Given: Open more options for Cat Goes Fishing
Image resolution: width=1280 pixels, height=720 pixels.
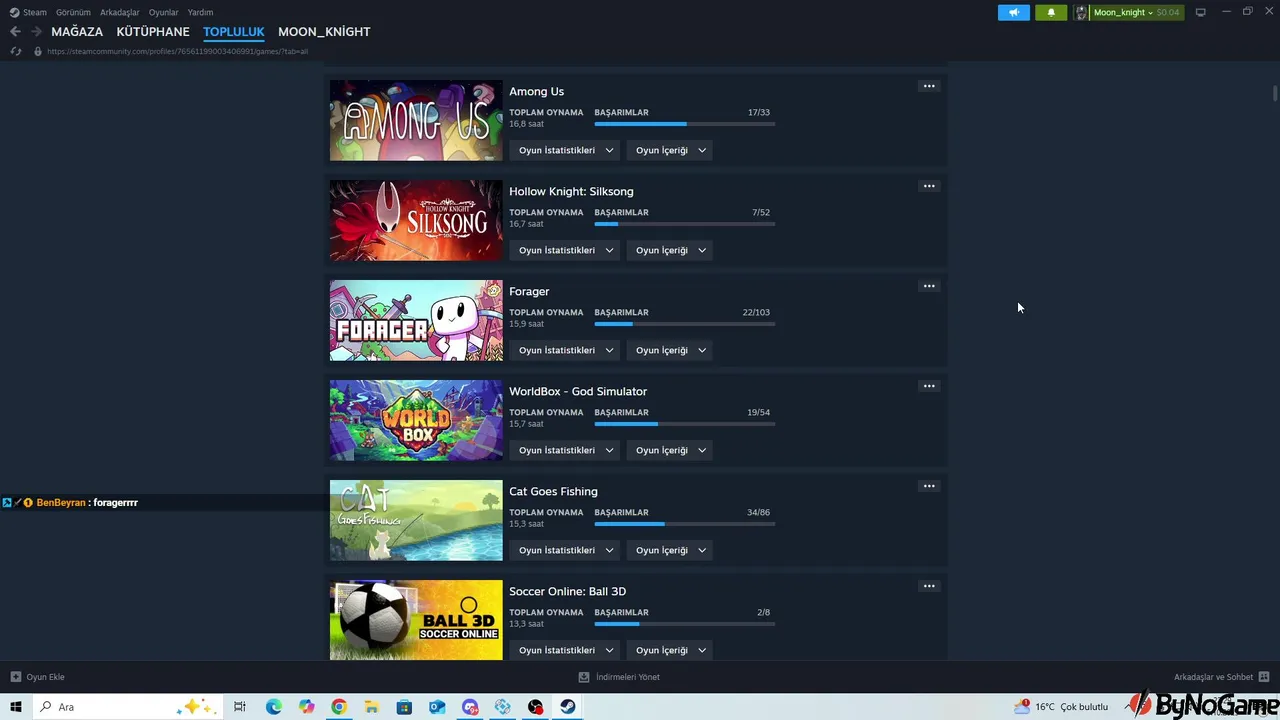Looking at the screenshot, I should pos(929,486).
